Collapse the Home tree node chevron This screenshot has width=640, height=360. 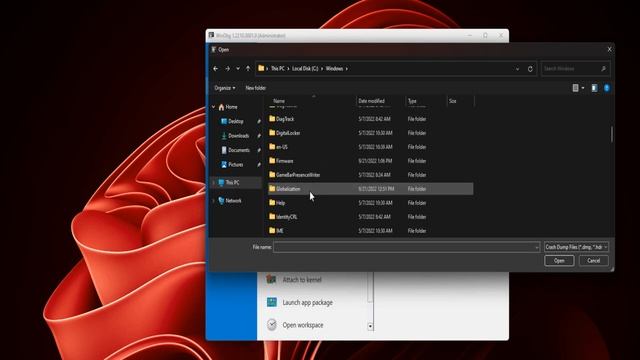coord(213,107)
